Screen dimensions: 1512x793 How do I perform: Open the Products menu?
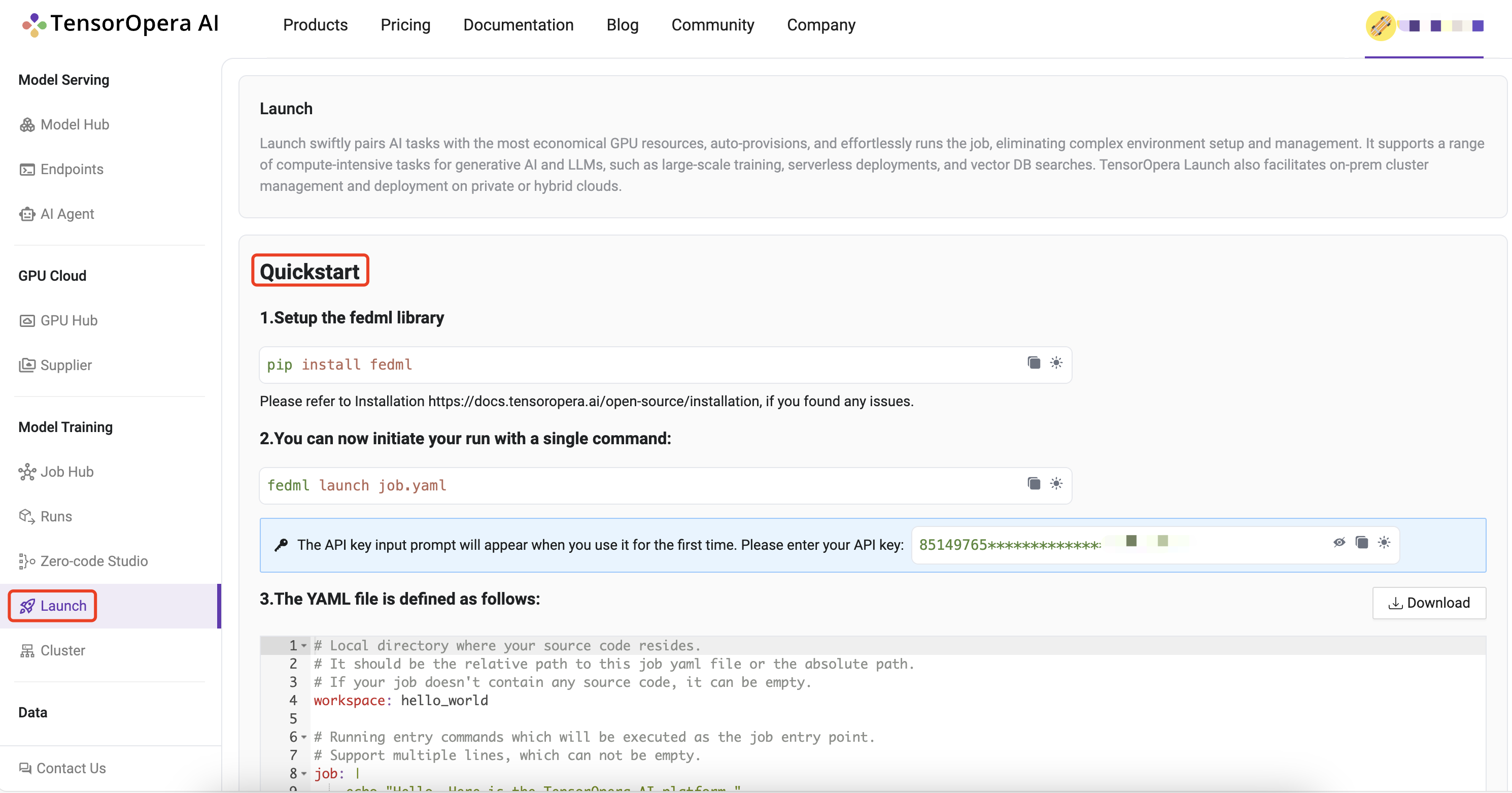(x=315, y=25)
